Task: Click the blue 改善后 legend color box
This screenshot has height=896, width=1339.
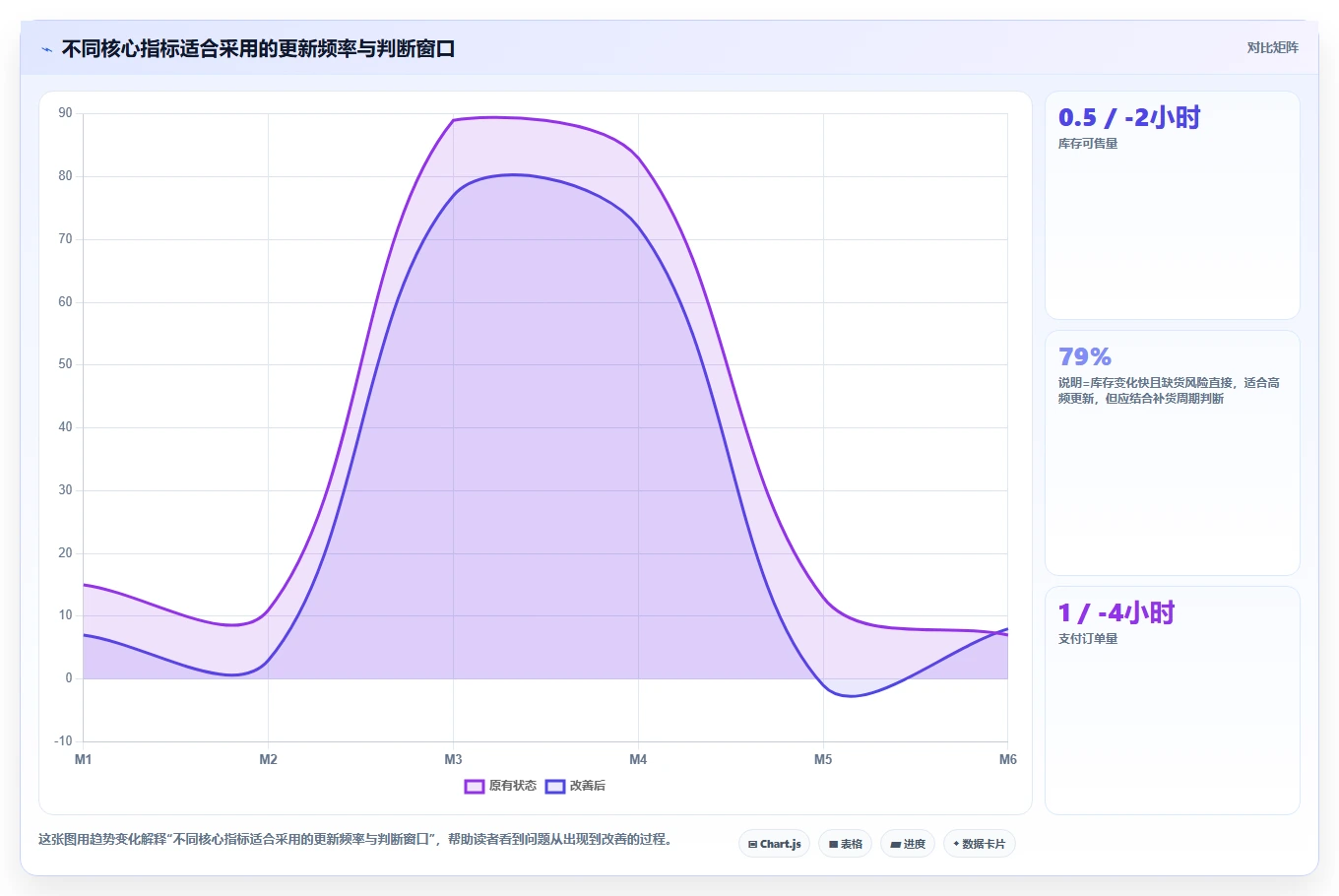Action: [x=555, y=786]
